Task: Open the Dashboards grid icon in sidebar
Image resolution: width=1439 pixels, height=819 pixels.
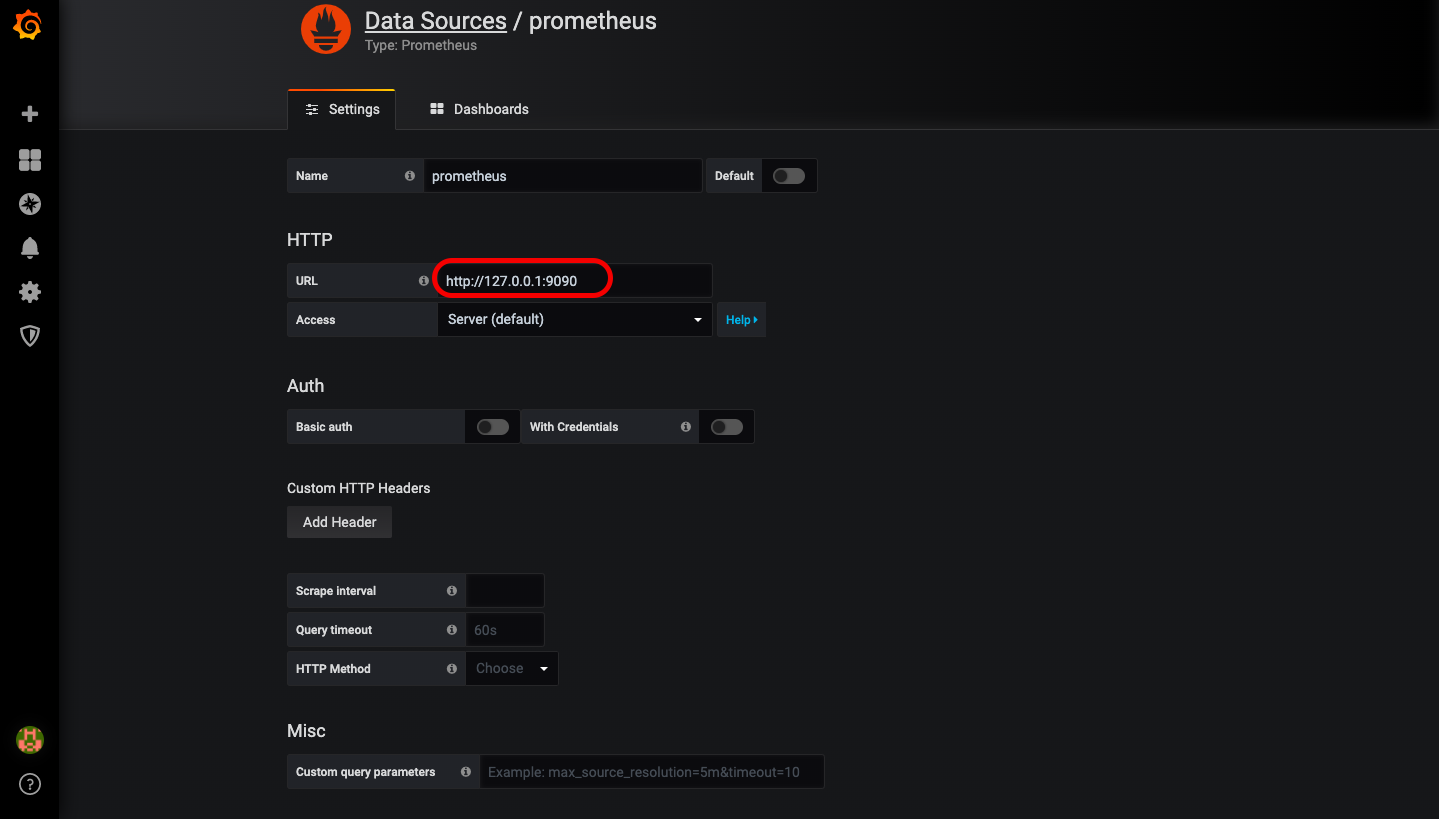Action: pyautogui.click(x=30, y=160)
